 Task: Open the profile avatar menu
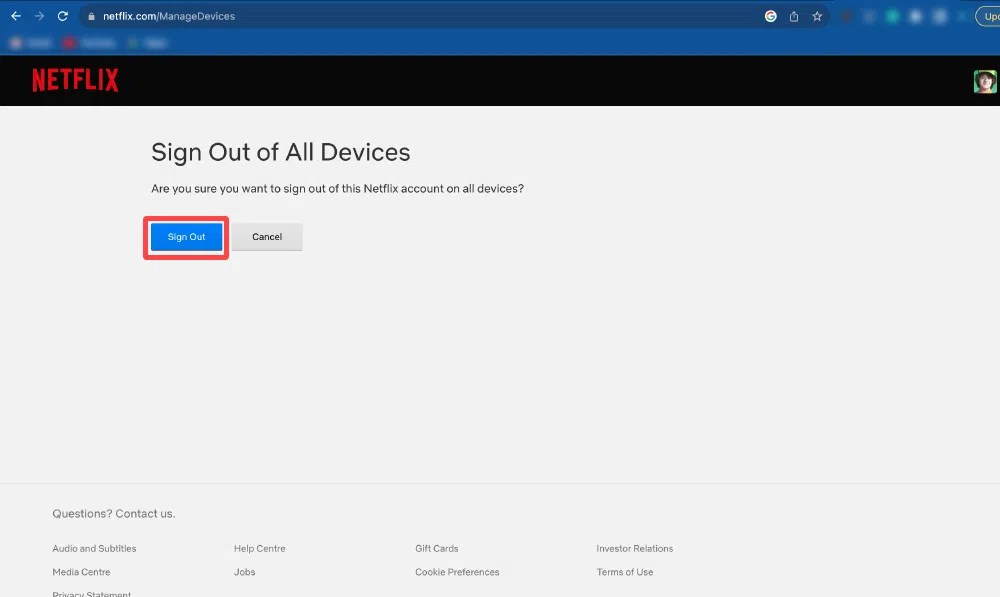(x=985, y=80)
